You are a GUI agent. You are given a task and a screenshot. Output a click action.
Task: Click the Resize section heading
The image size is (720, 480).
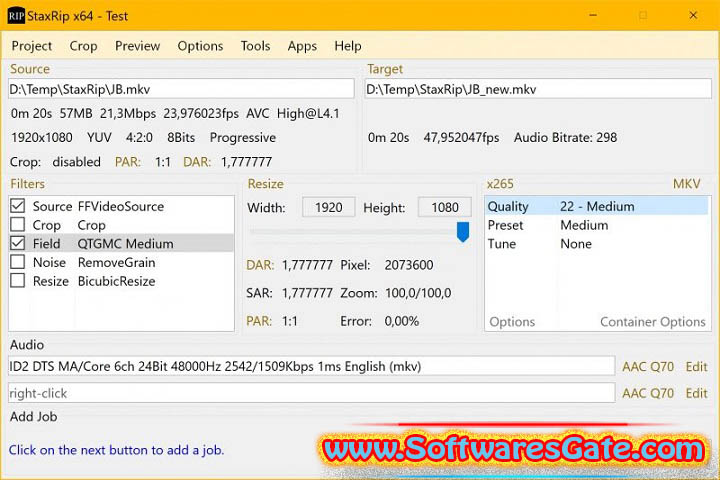point(265,184)
